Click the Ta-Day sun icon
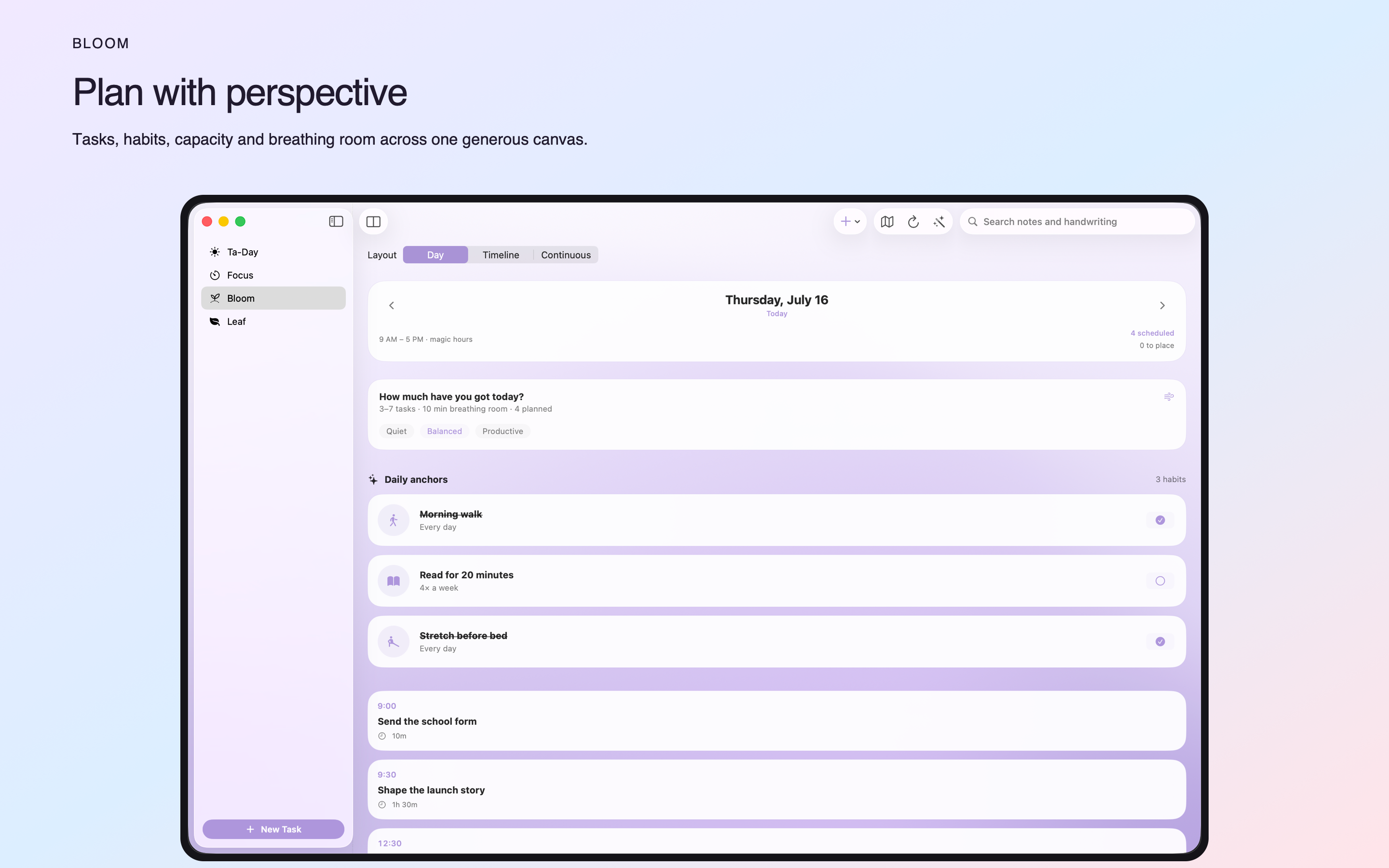The height and width of the screenshot is (868, 1389). pos(215,252)
